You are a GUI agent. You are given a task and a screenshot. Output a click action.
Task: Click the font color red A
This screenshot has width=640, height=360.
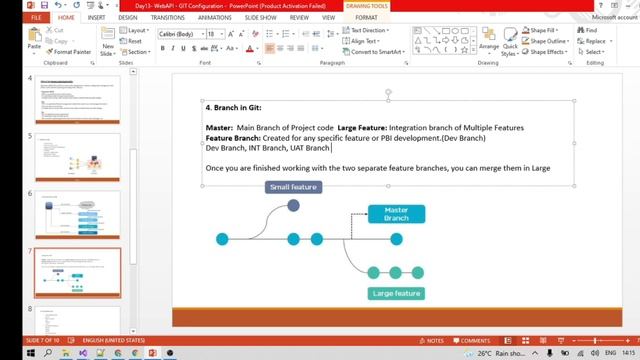click(x=250, y=49)
